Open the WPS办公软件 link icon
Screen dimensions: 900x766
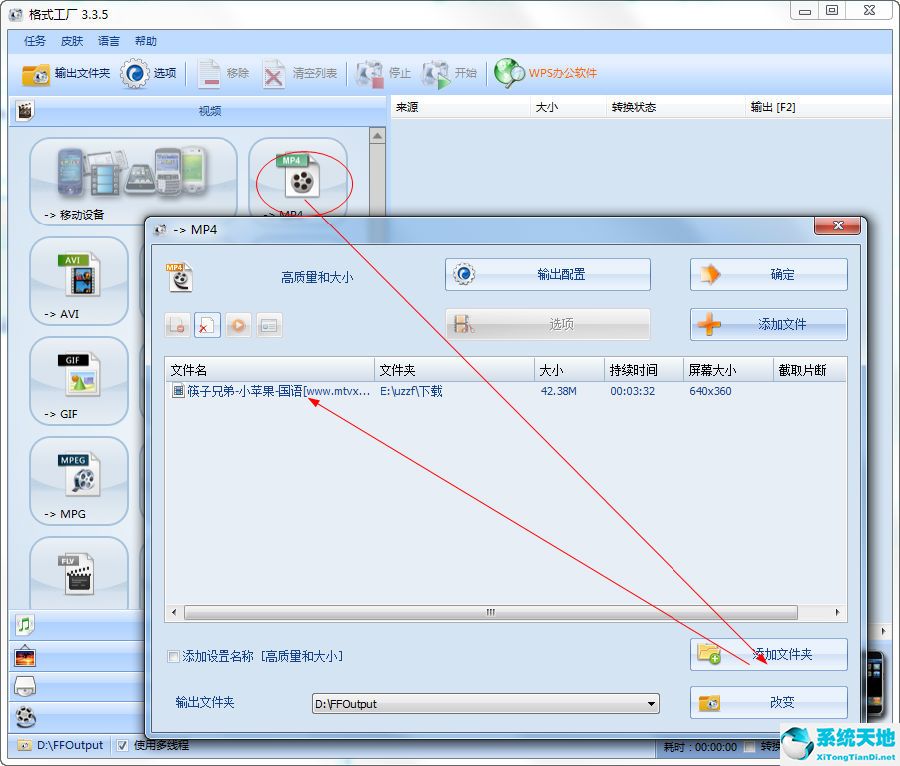coord(509,73)
